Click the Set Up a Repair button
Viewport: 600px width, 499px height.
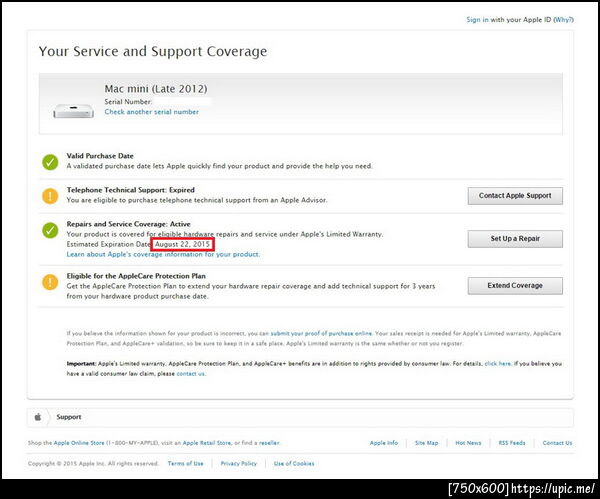click(515, 239)
